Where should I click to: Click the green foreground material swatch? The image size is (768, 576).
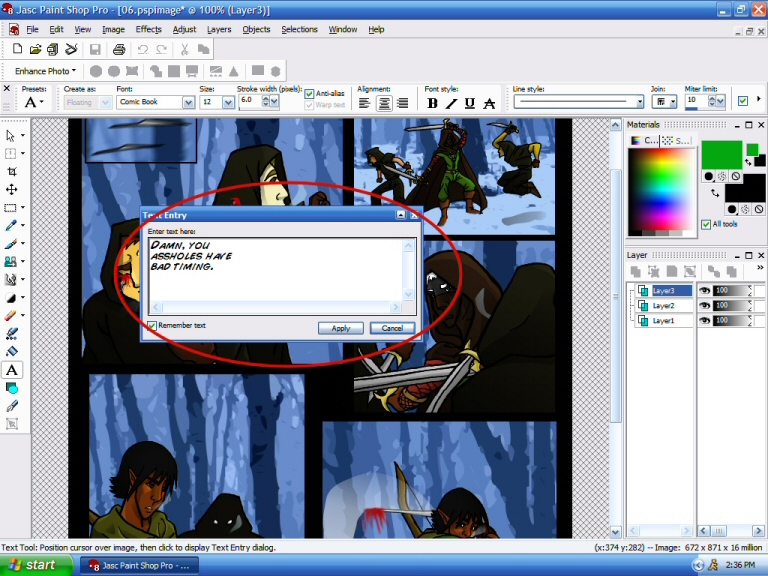pos(720,154)
